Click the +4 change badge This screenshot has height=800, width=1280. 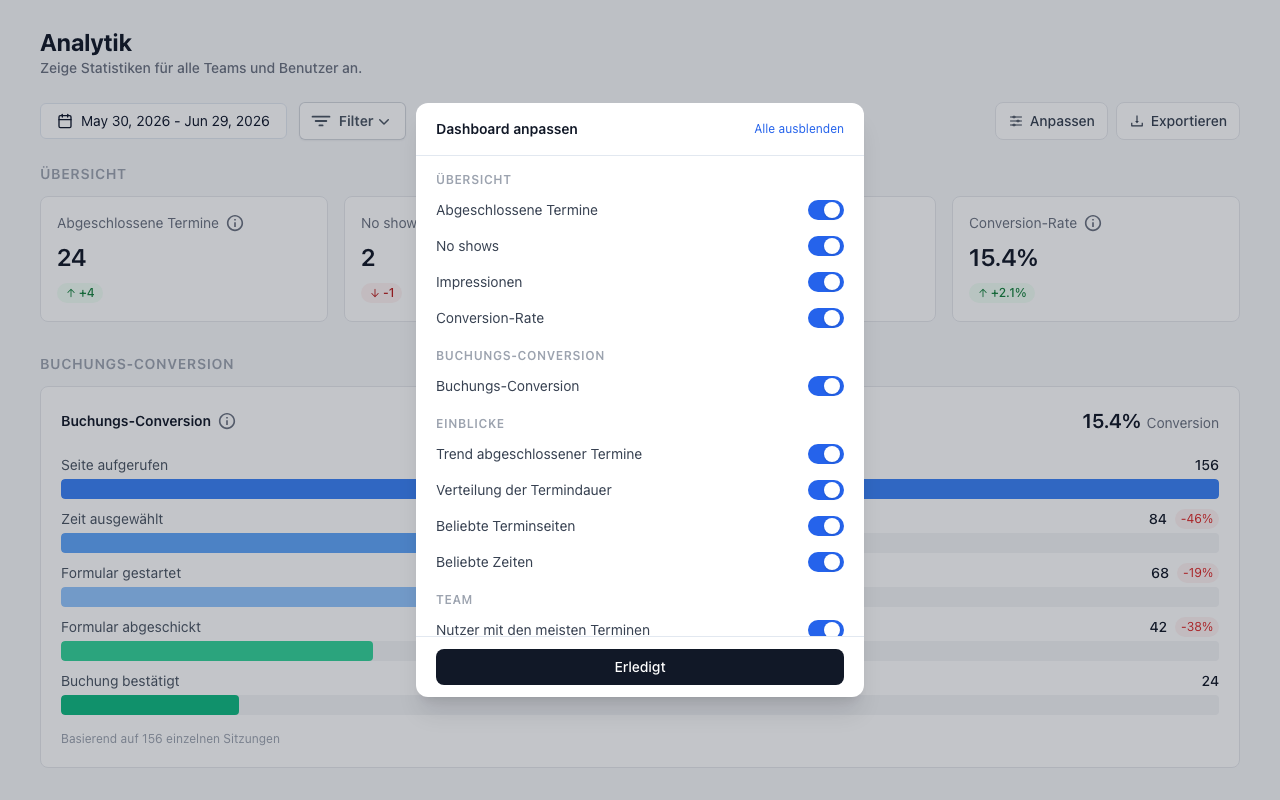80,293
